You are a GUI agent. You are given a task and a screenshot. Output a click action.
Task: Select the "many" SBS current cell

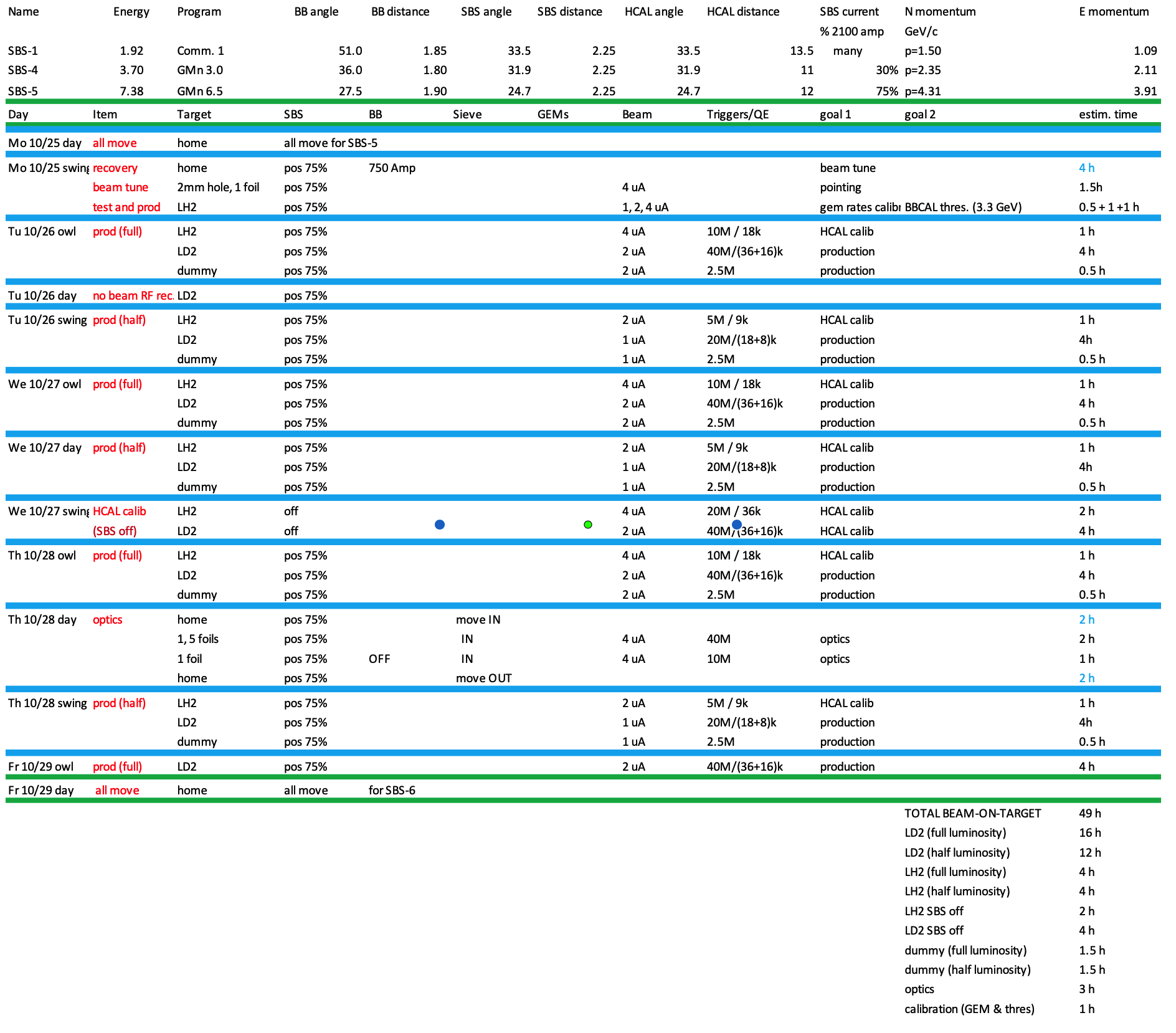[848, 51]
